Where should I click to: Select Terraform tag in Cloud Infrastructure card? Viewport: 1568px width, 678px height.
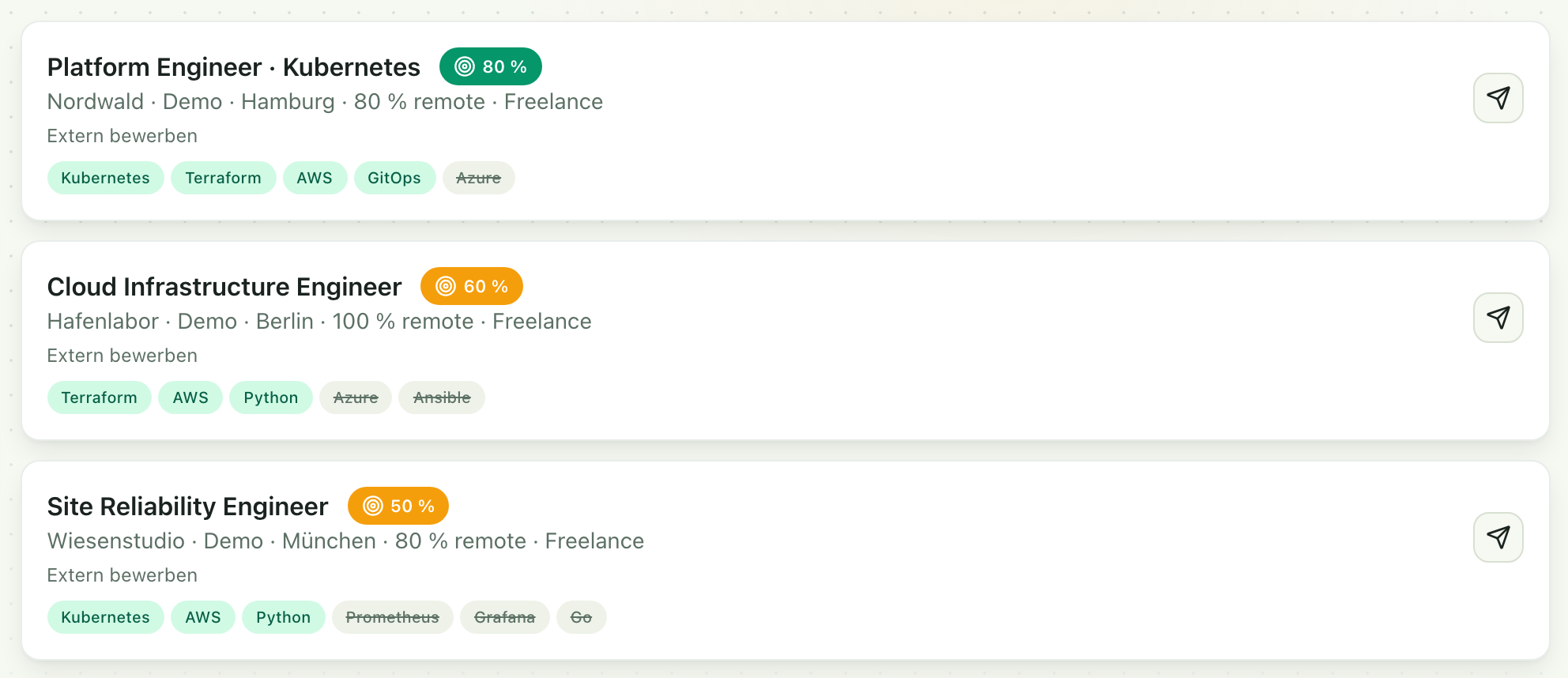click(x=100, y=397)
